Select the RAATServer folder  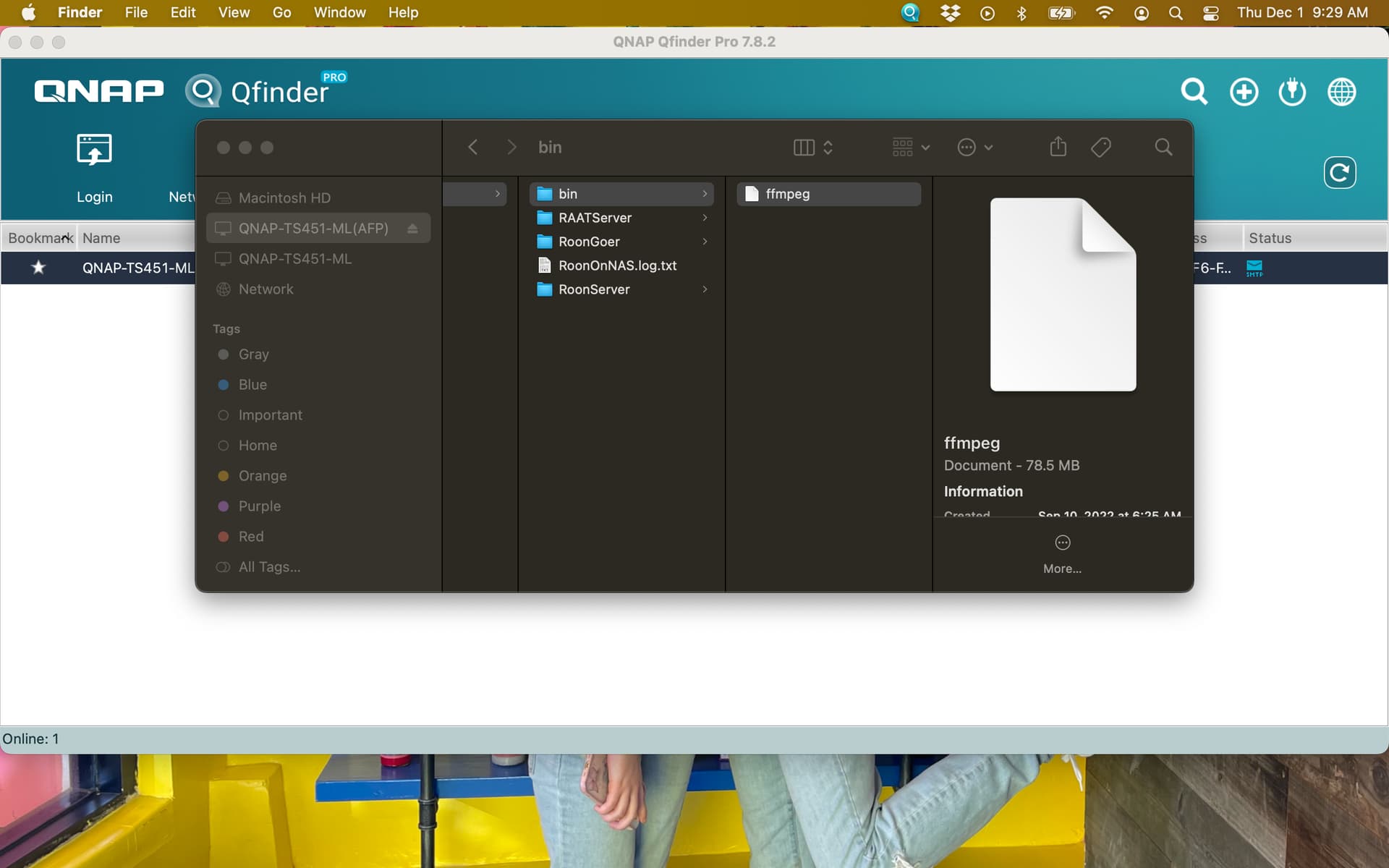(621, 218)
